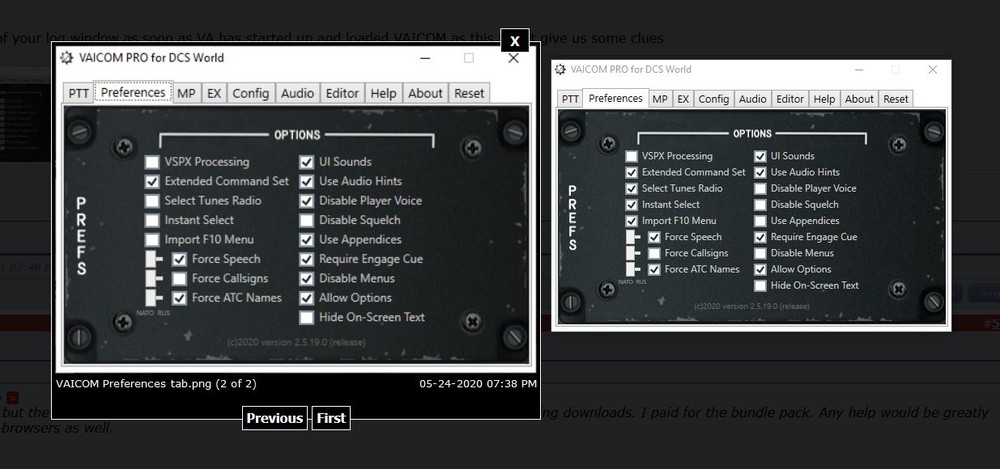Switch to Config tab in left window
The width and height of the screenshot is (1000, 469).
[251, 93]
